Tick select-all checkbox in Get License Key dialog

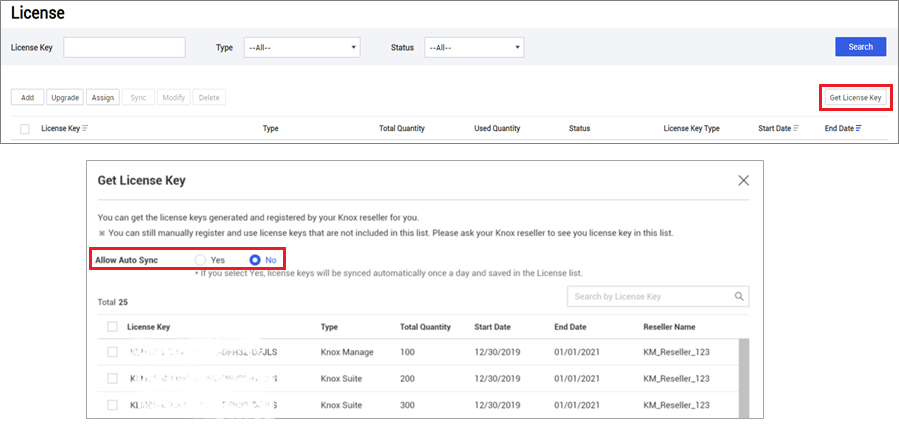112,327
